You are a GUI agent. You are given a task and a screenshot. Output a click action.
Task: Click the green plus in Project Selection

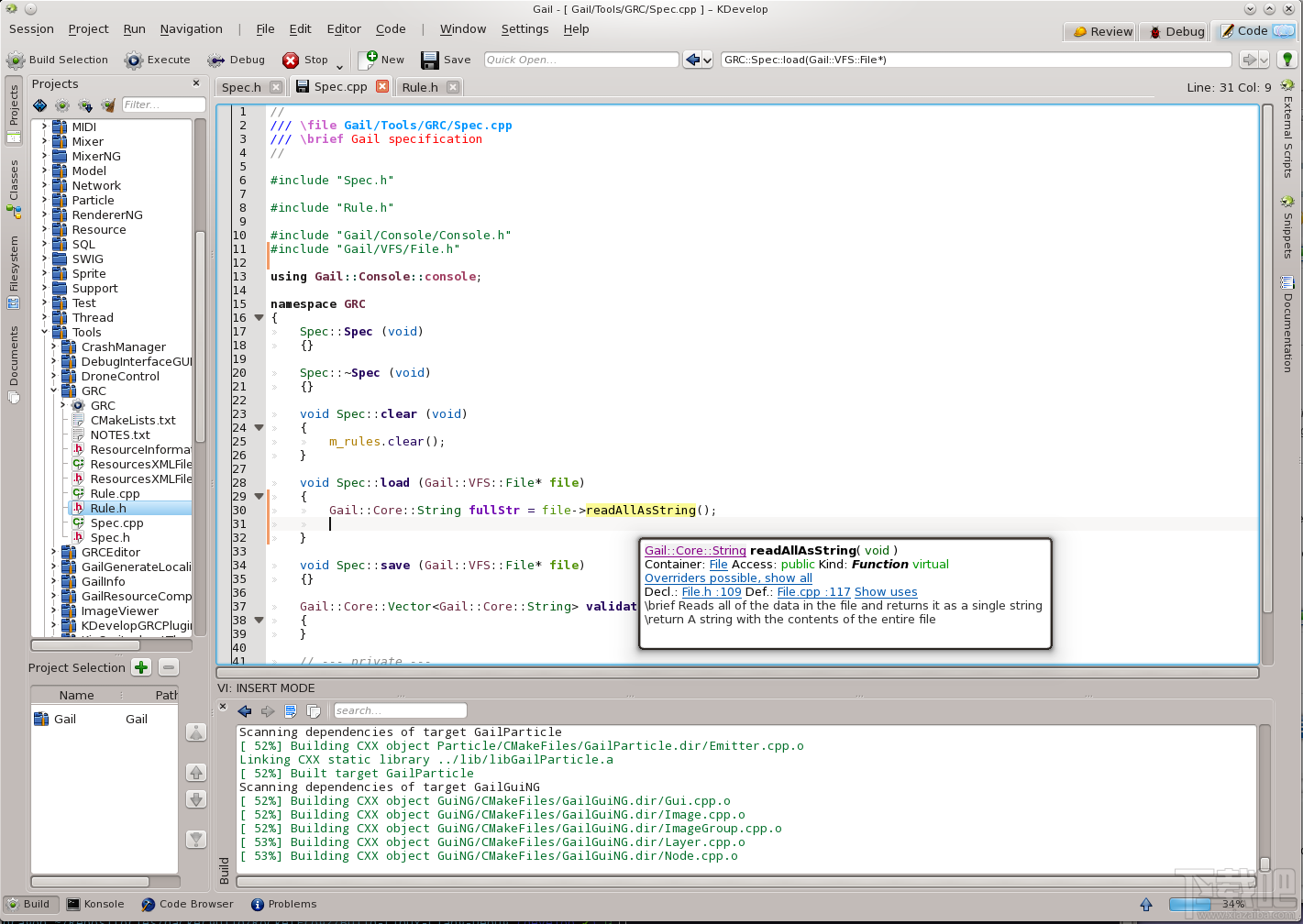click(x=141, y=667)
